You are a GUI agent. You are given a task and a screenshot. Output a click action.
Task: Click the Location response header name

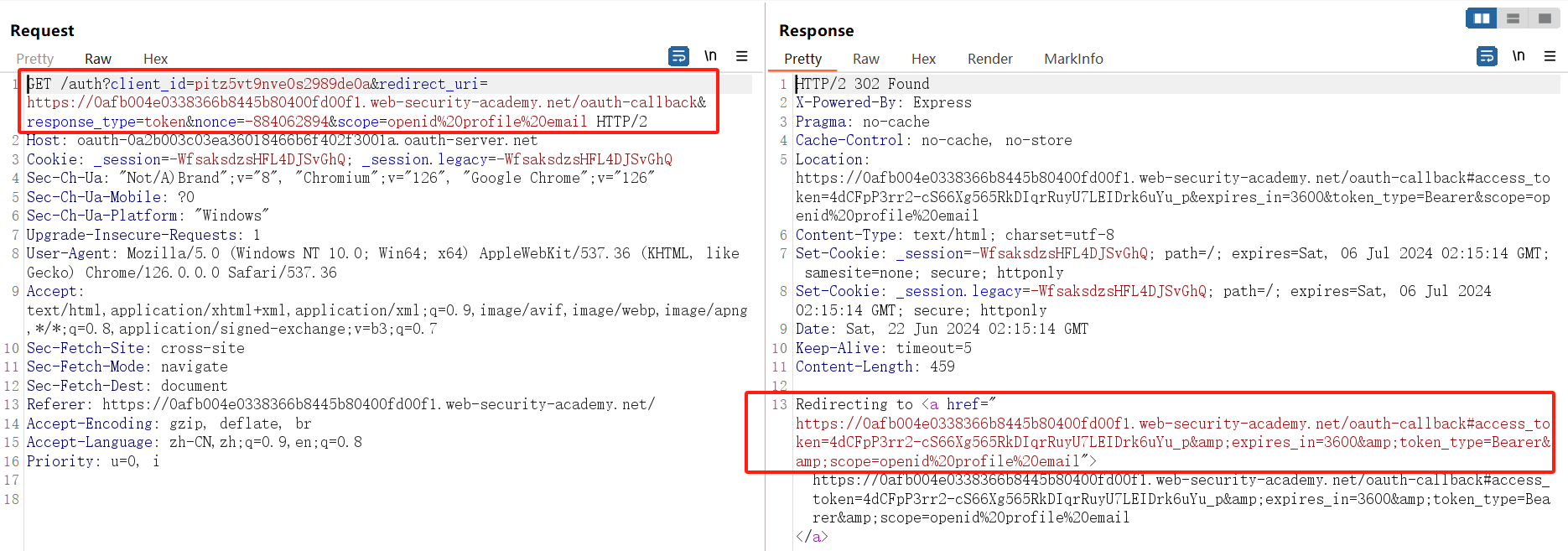tap(833, 159)
